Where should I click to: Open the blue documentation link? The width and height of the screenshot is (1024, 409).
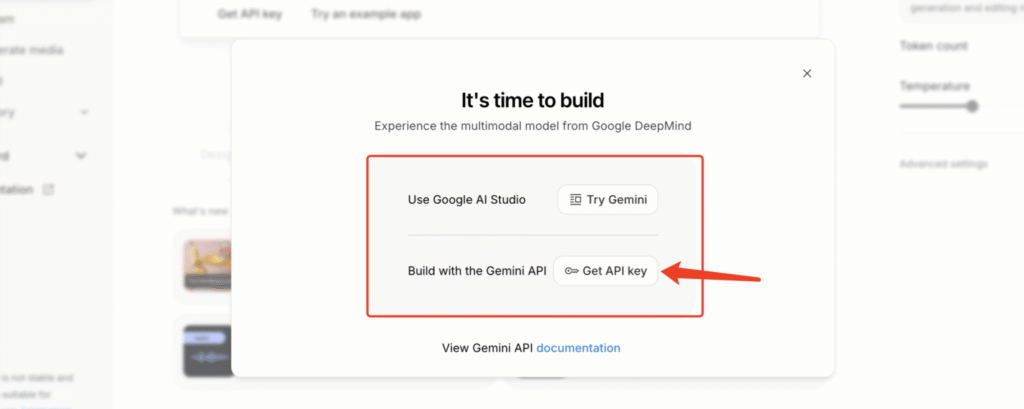578,348
